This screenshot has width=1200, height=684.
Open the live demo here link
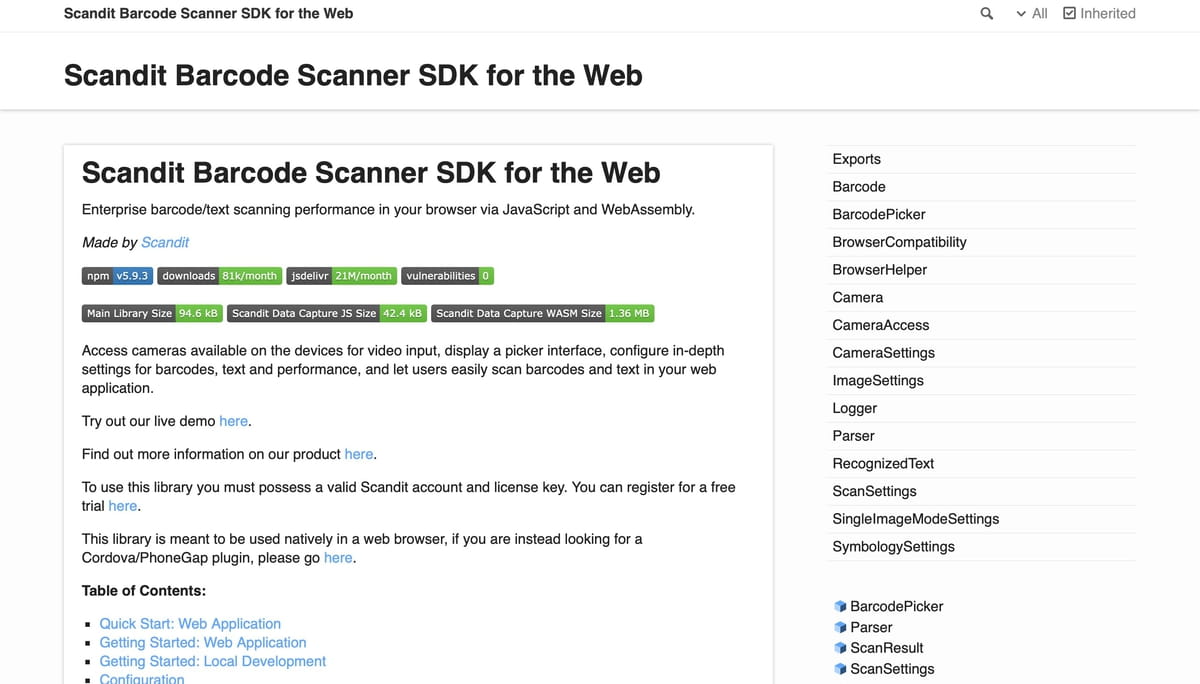click(233, 421)
